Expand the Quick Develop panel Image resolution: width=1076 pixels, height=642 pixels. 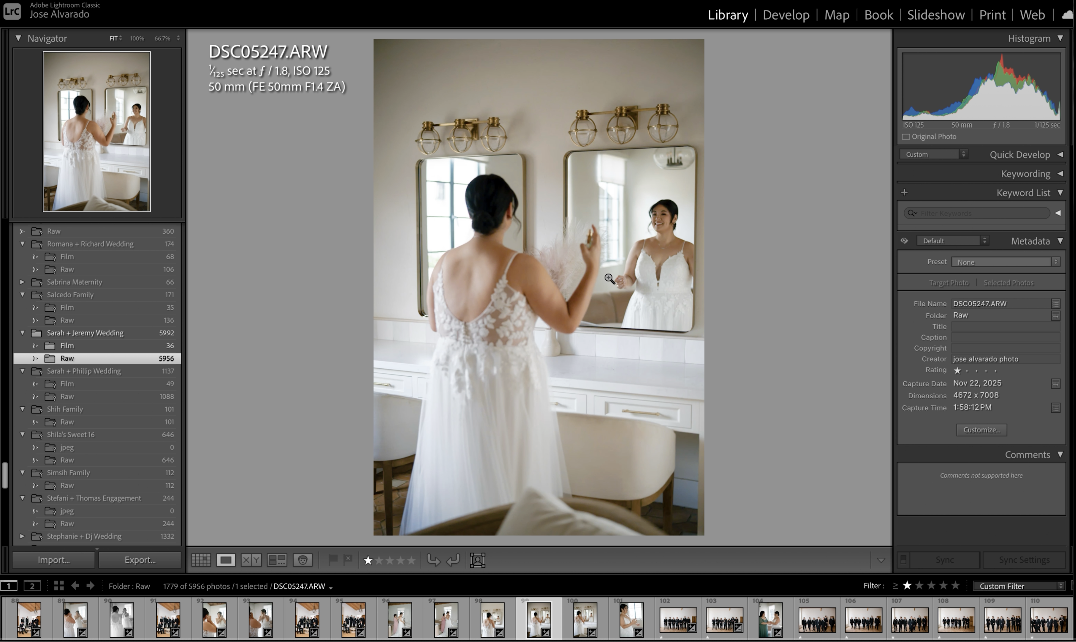tap(1060, 155)
